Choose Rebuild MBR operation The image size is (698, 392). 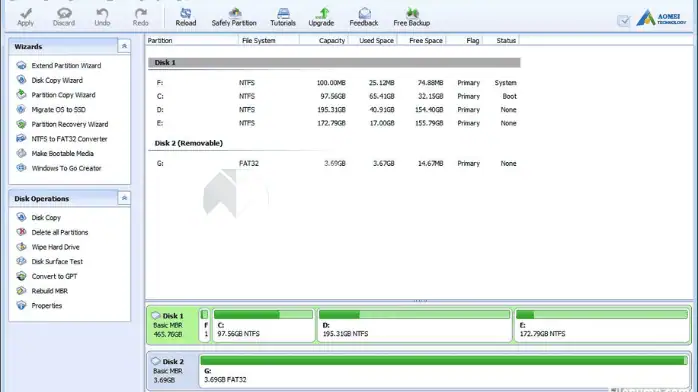coord(49,291)
